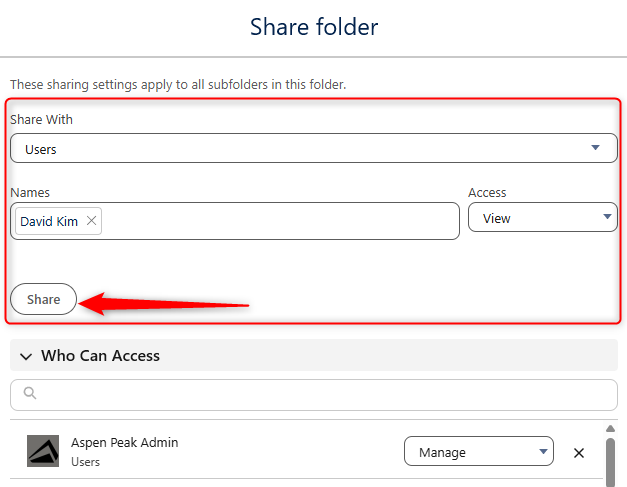The height and width of the screenshot is (487, 627).
Task: Remove Aspen Peak Admin's access with the X
Action: [579, 453]
